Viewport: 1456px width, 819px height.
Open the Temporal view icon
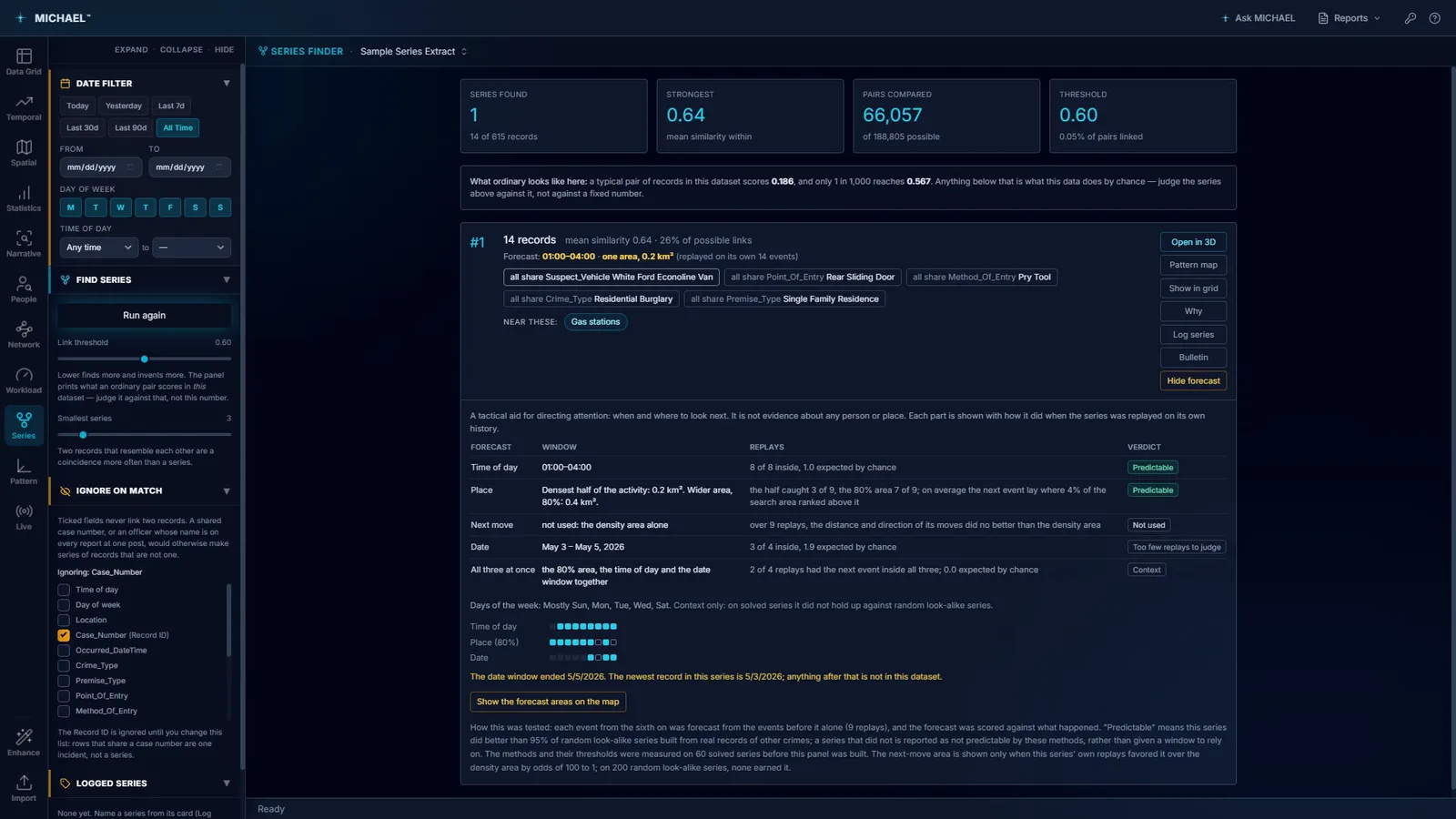24,106
